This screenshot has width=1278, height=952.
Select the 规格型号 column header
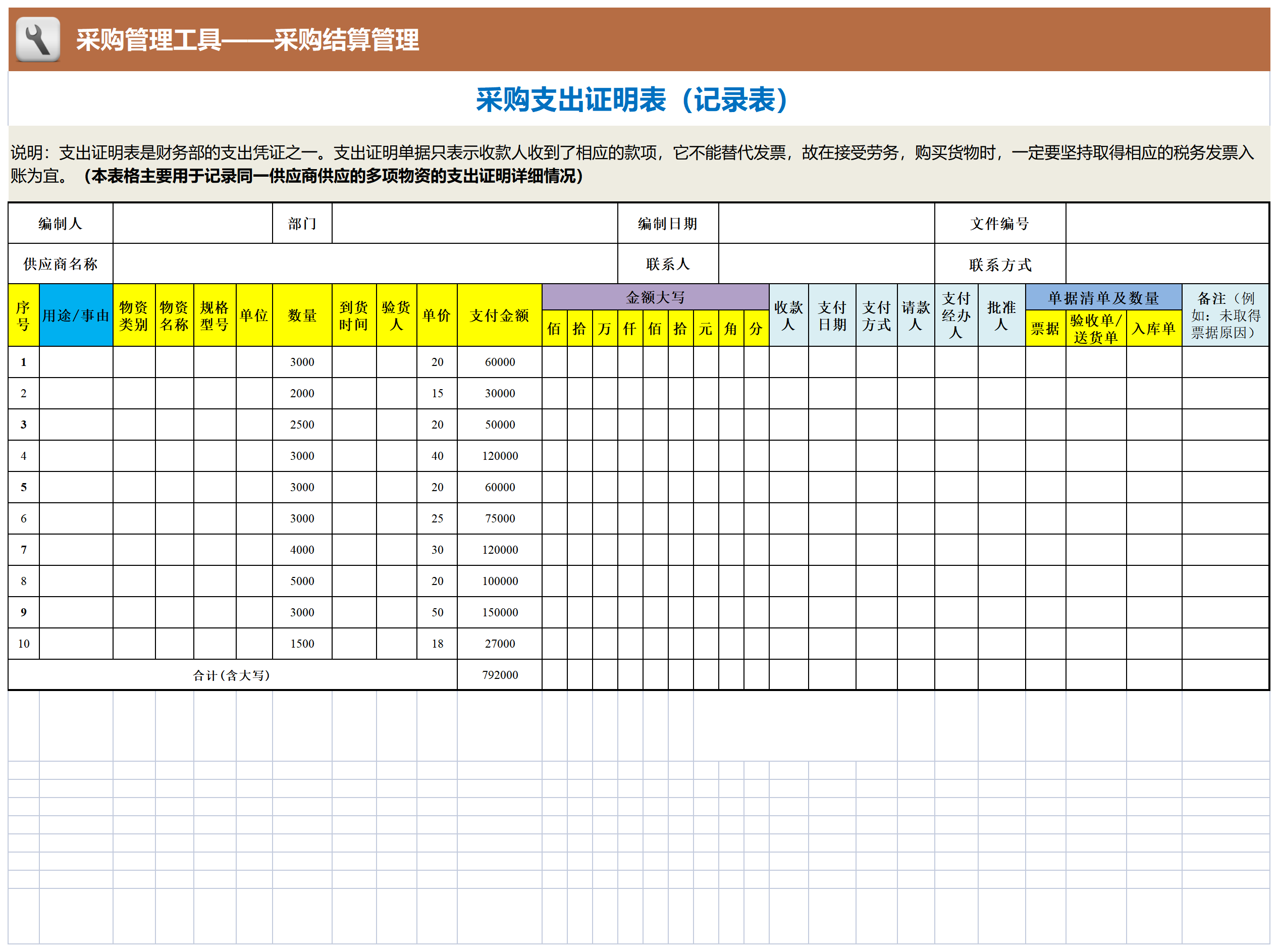tap(215, 315)
